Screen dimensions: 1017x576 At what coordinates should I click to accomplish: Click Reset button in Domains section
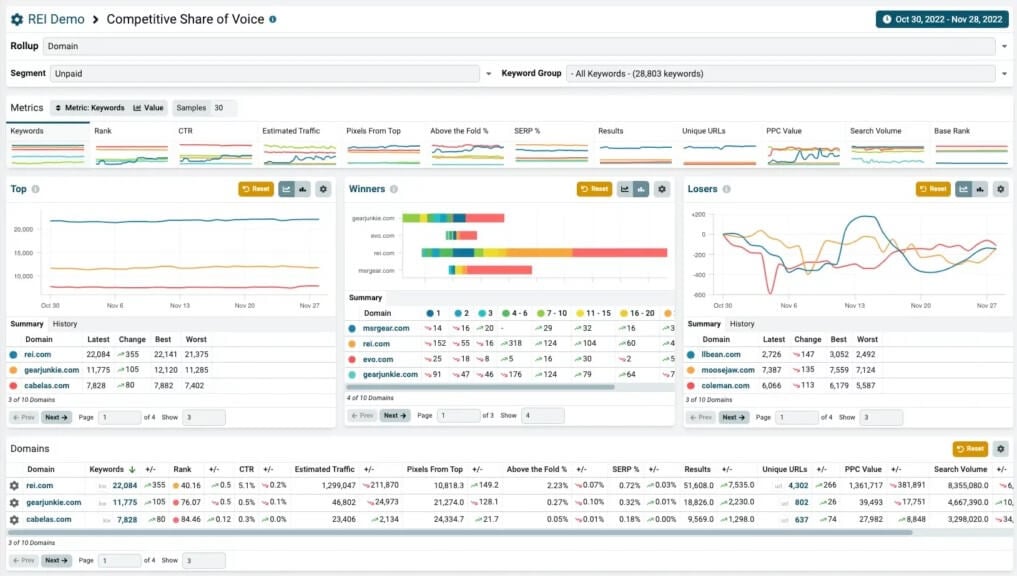[x=969, y=449]
